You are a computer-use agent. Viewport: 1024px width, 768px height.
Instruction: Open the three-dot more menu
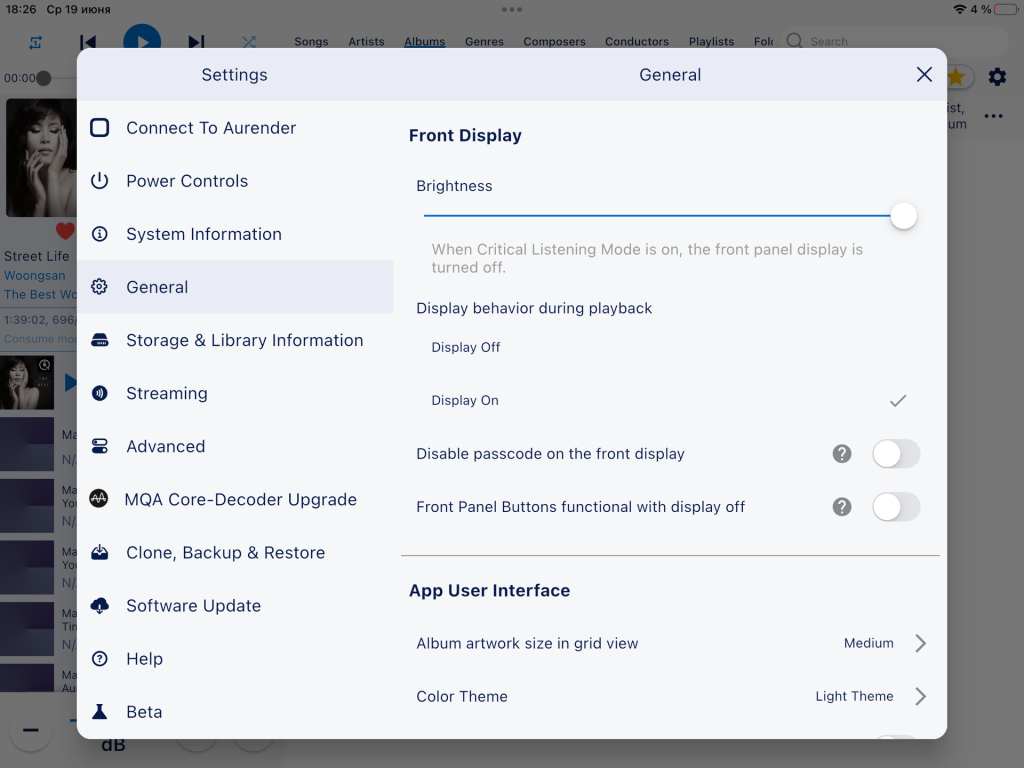[x=993, y=116]
